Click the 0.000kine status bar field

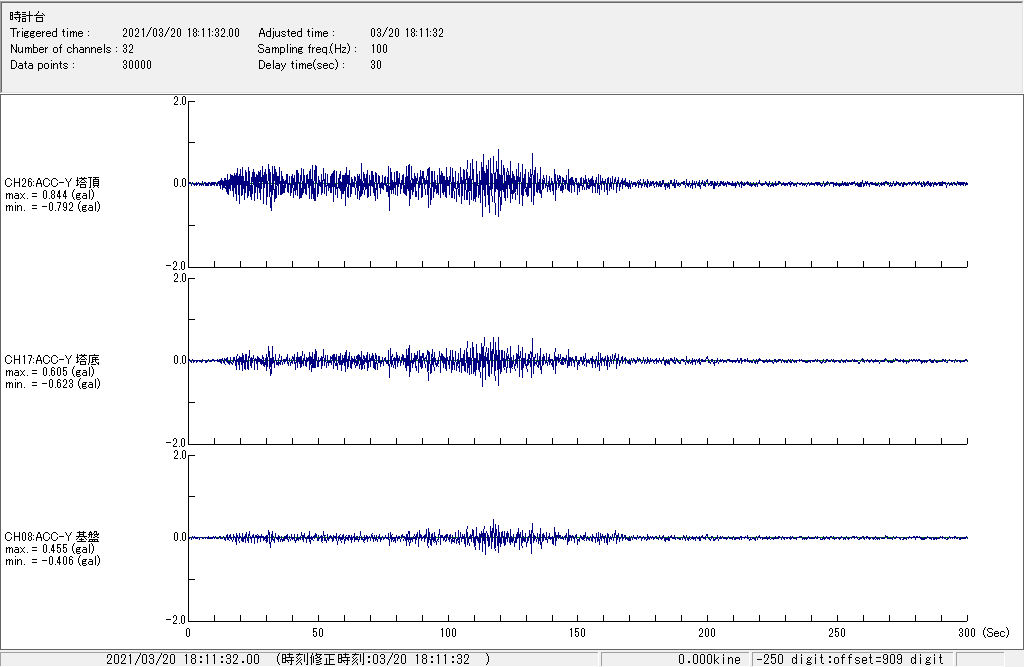point(709,659)
